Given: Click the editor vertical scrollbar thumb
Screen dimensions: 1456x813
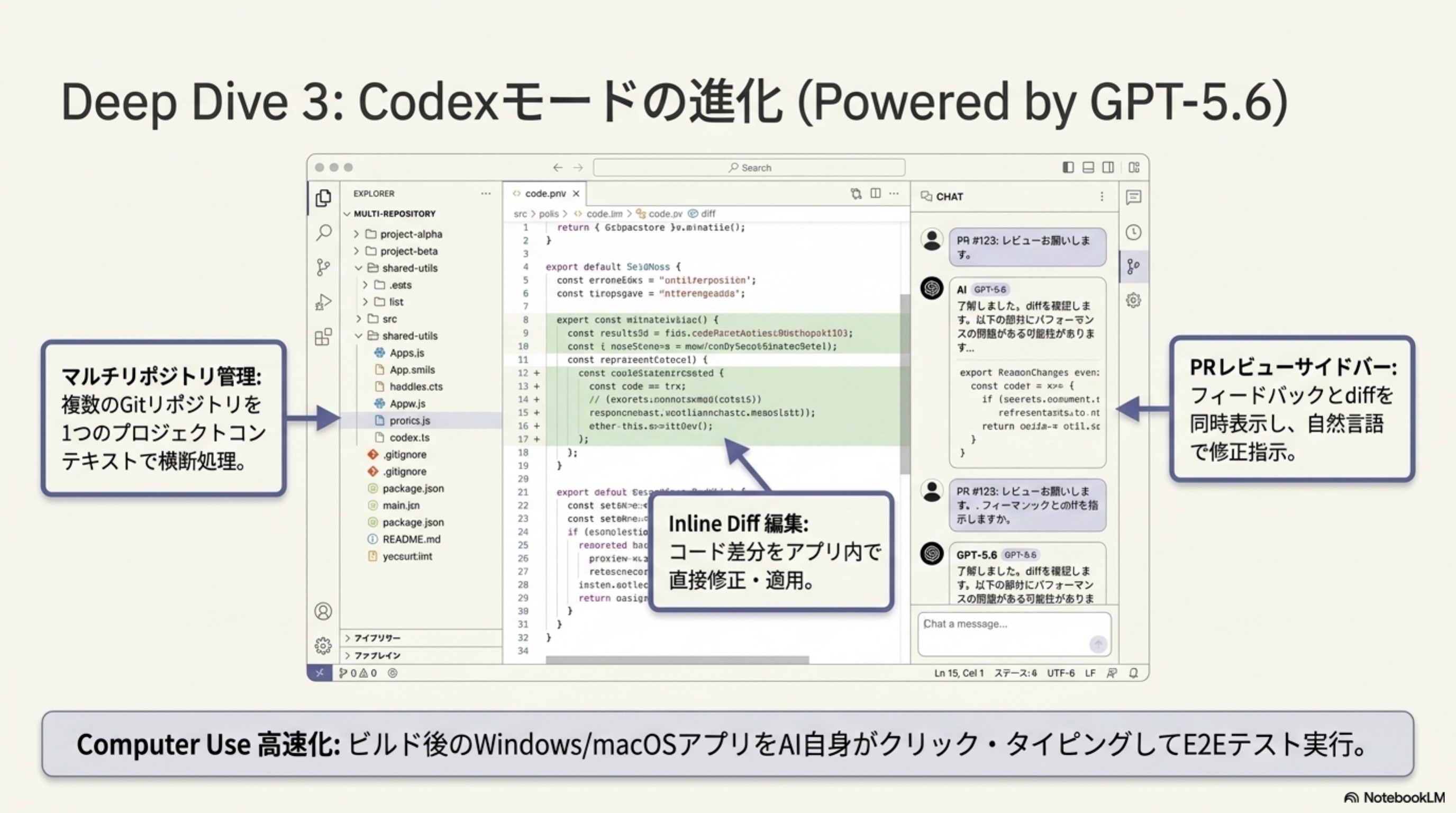Looking at the screenshot, I should click(x=905, y=384).
